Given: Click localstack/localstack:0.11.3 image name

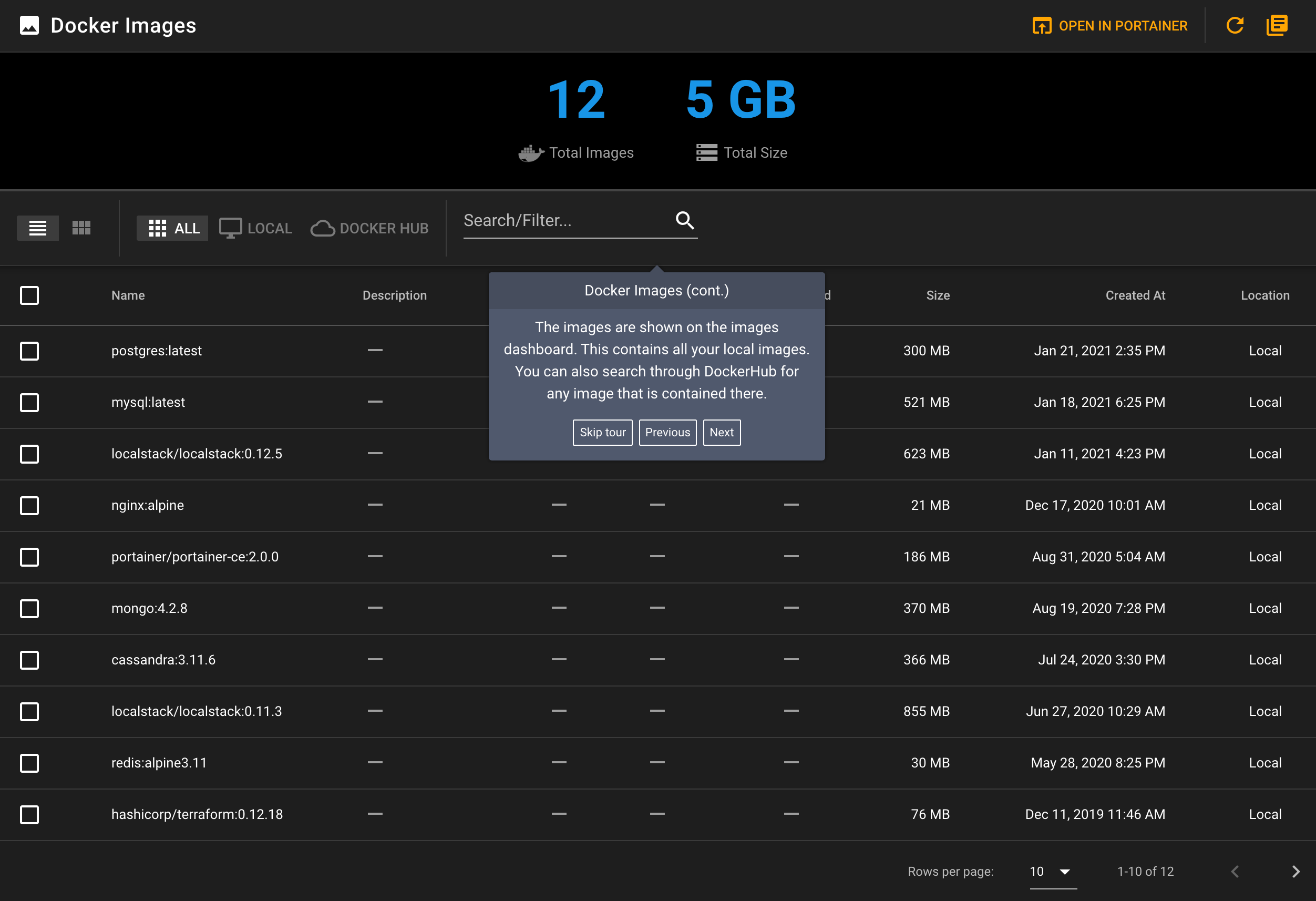Looking at the screenshot, I should 197,712.
